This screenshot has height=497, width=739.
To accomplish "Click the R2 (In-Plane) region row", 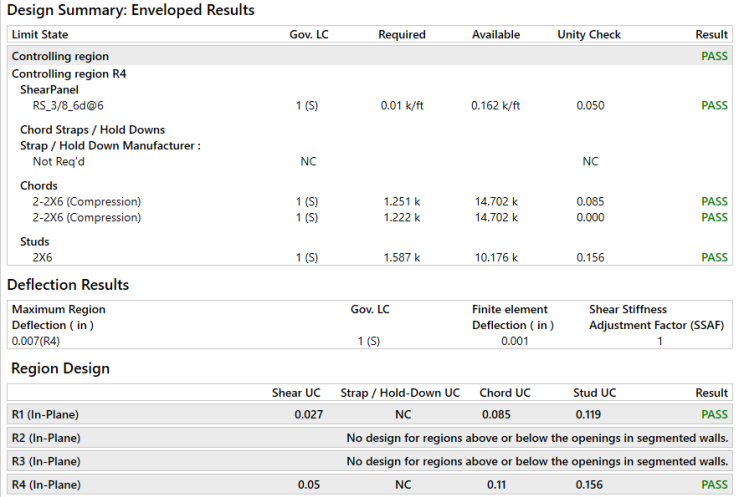I will [45, 437].
